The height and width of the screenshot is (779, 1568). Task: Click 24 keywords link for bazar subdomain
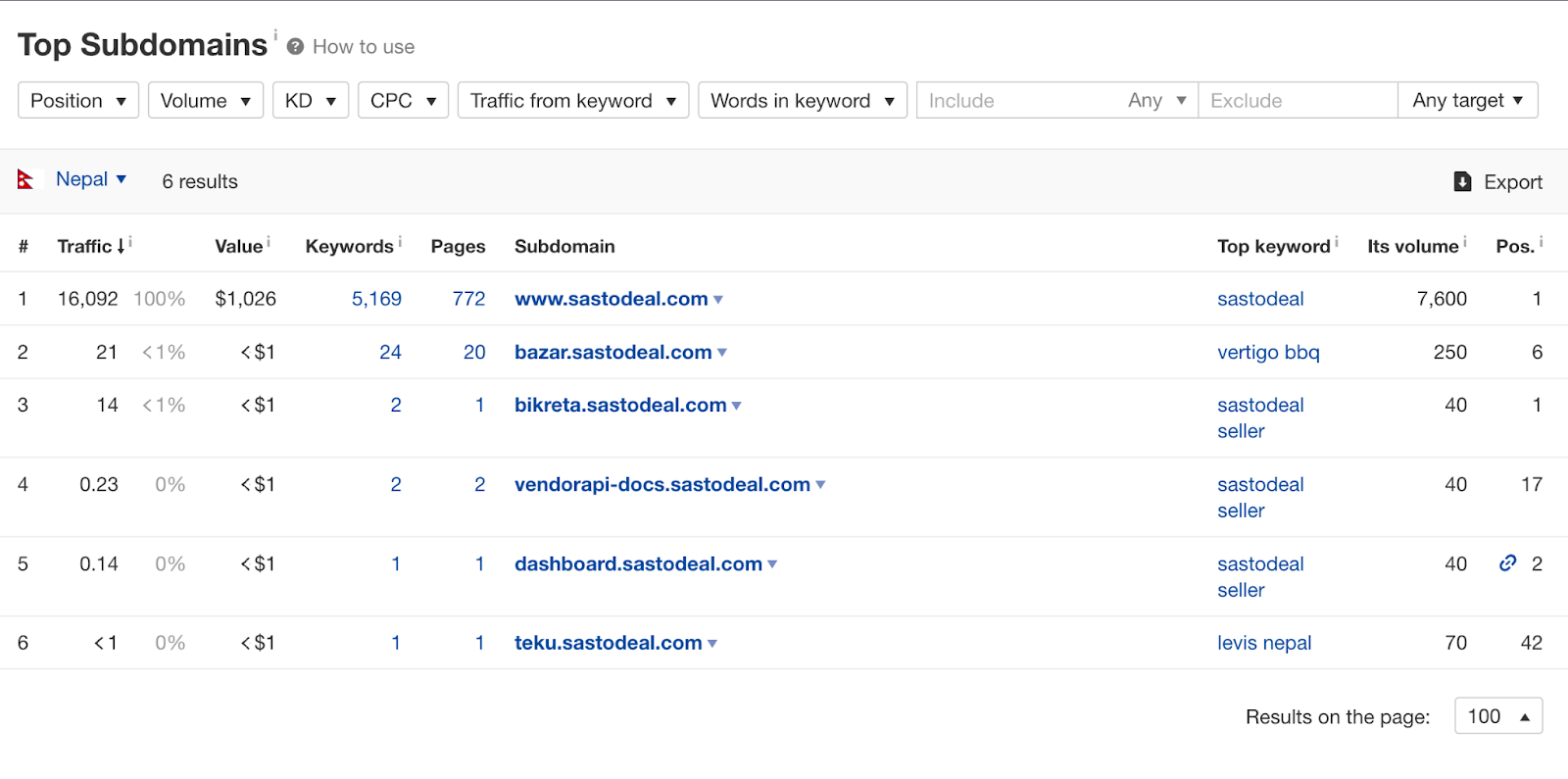click(390, 352)
